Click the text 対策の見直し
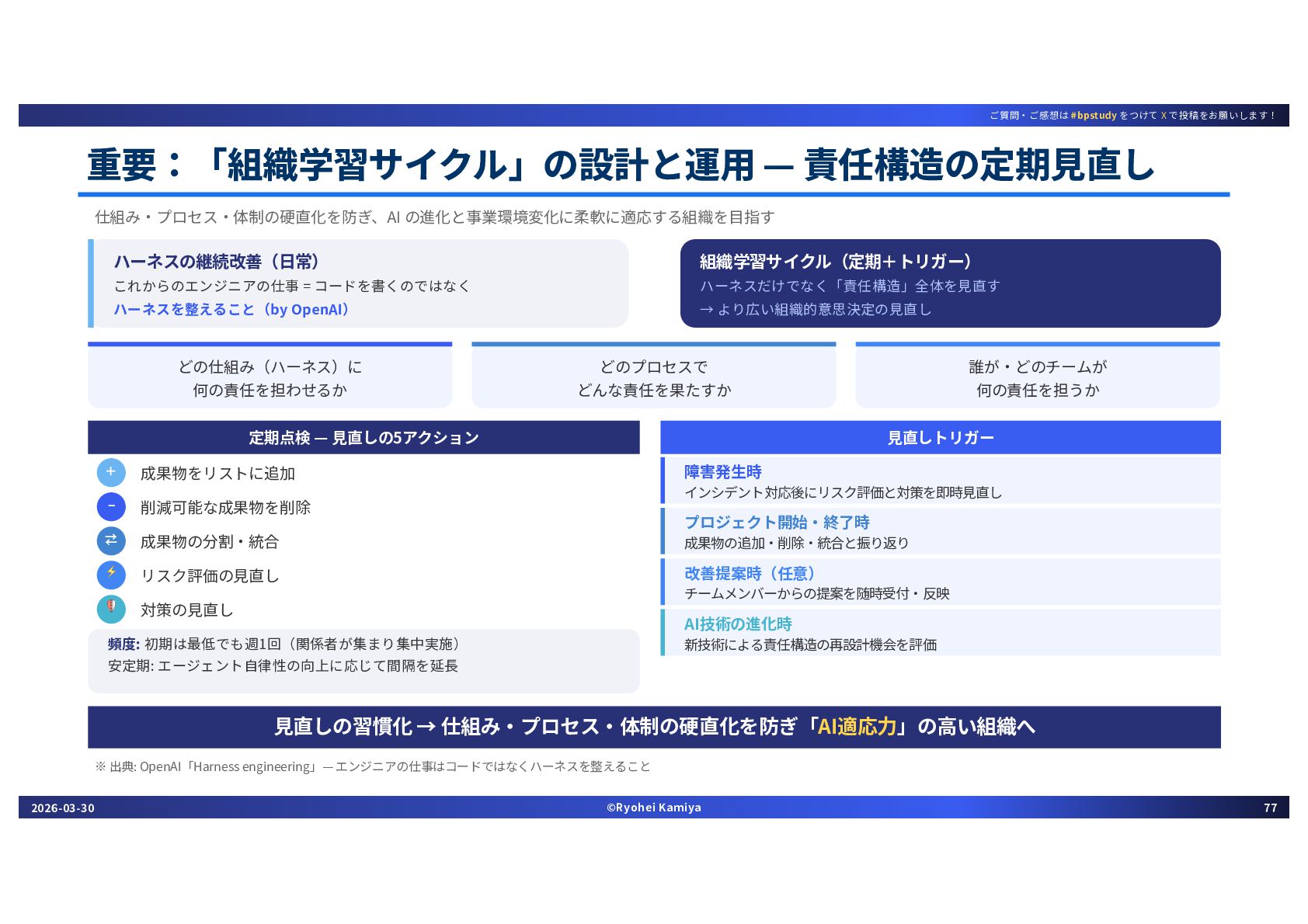1308x924 pixels. click(x=186, y=610)
